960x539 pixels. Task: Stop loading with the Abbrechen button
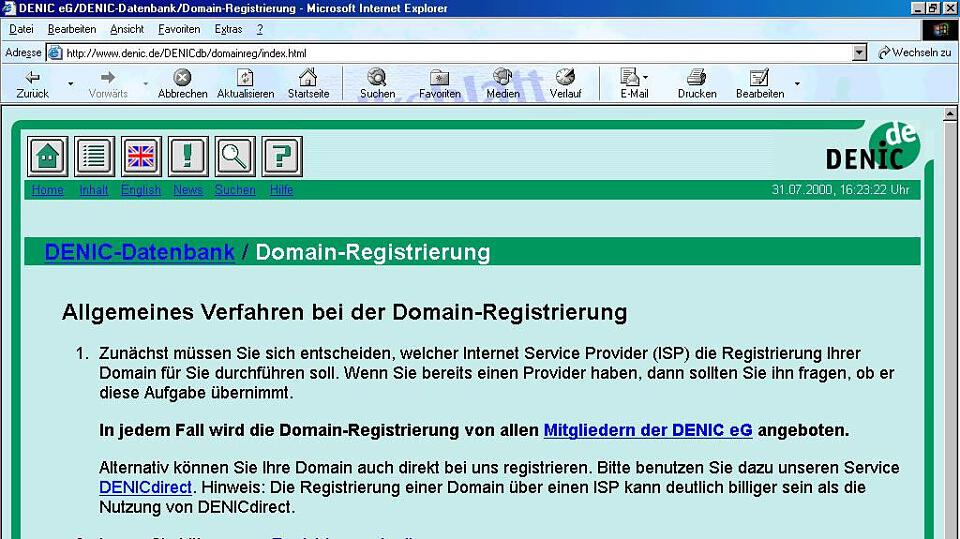[182, 84]
